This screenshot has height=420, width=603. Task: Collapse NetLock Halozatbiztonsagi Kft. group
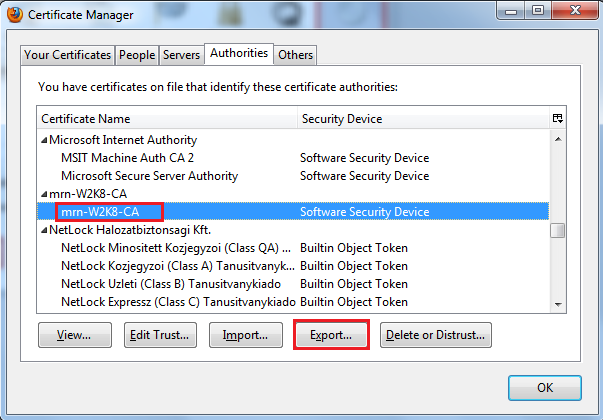[44, 230]
